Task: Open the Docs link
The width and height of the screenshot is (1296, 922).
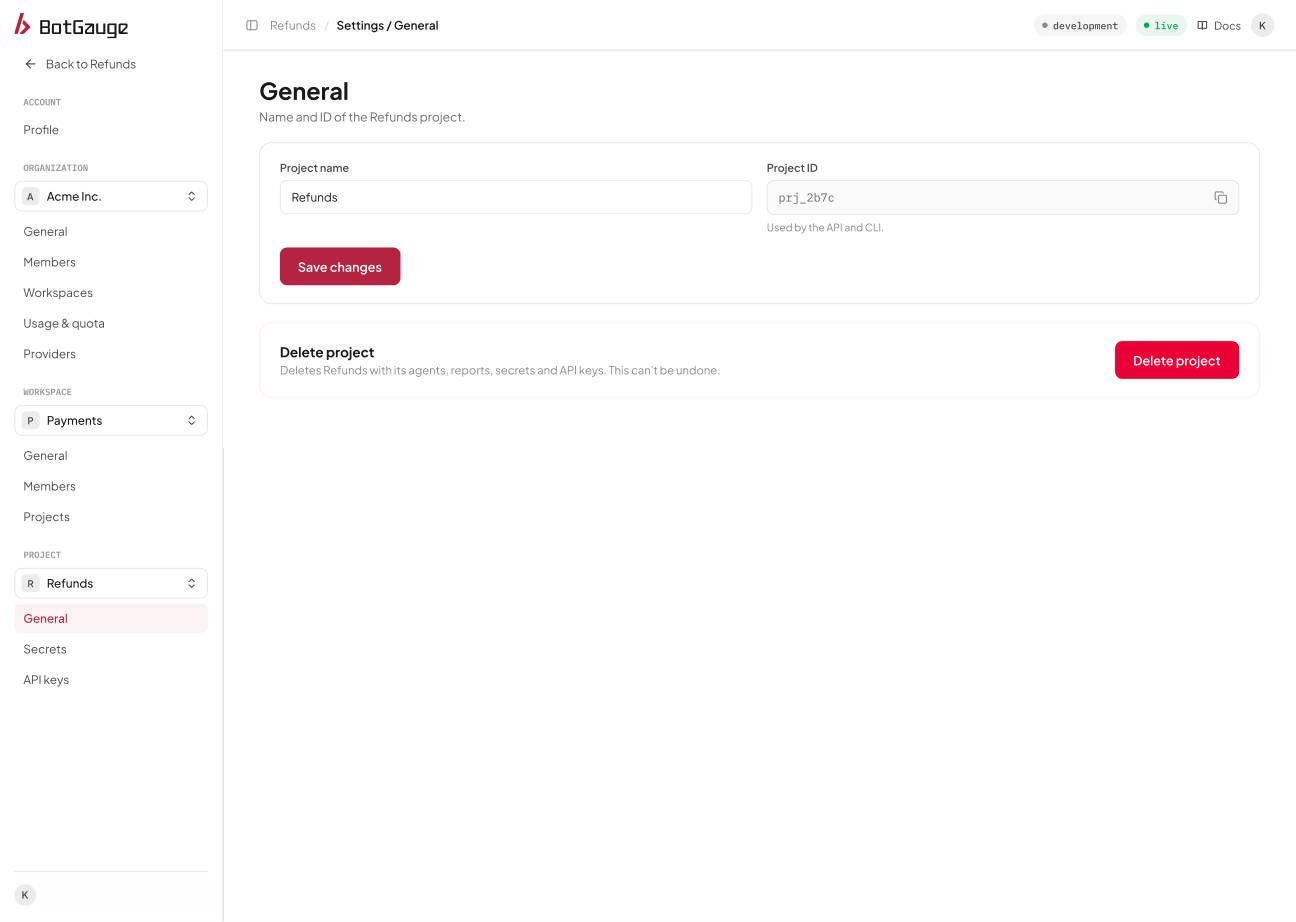Action: click(x=1219, y=25)
